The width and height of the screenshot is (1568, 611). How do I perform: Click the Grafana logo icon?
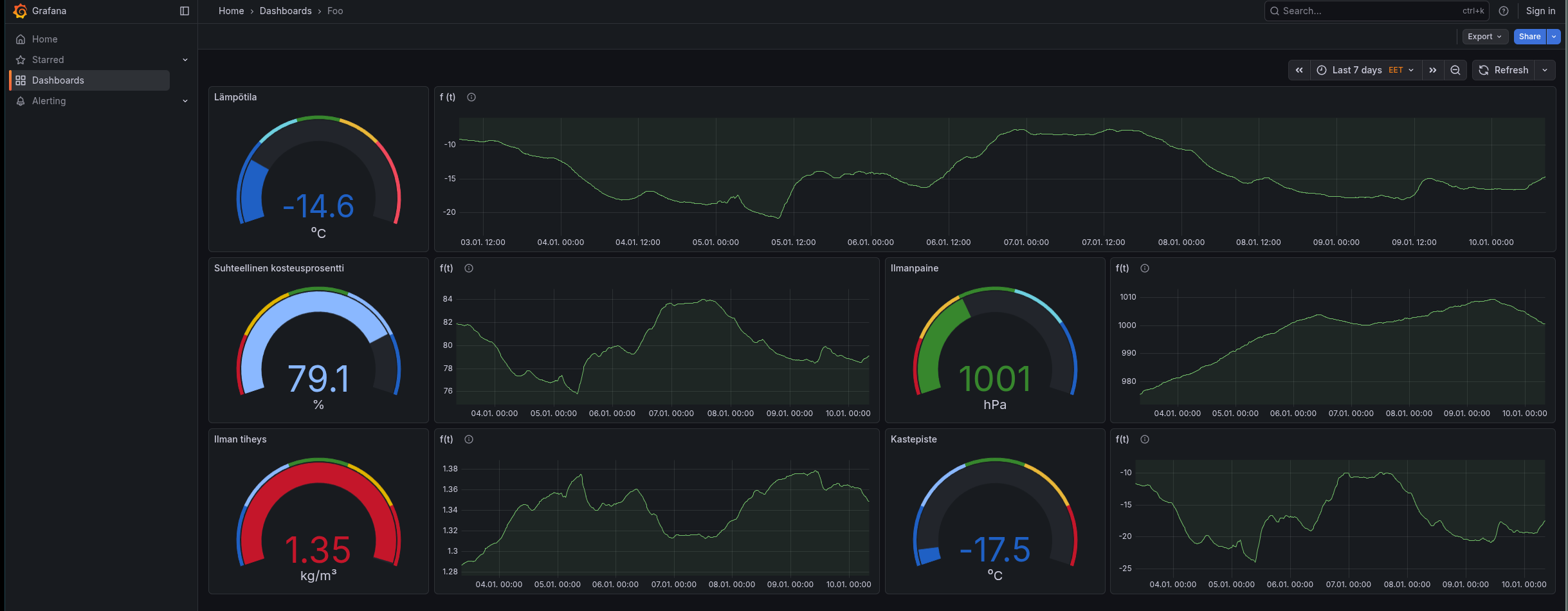20,11
